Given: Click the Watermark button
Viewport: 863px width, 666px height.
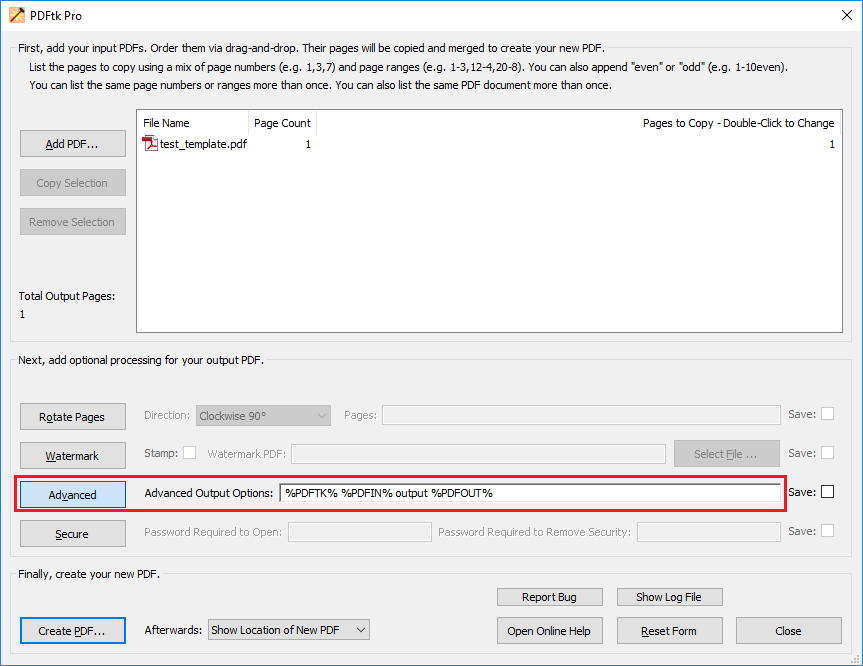Looking at the screenshot, I should pyautogui.click(x=73, y=456).
